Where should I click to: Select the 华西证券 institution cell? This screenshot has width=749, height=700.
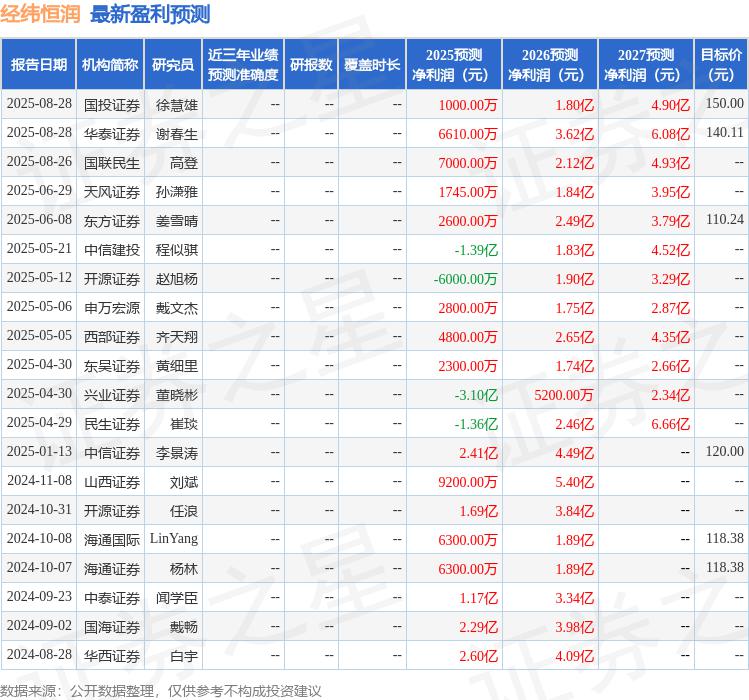[x=112, y=656]
